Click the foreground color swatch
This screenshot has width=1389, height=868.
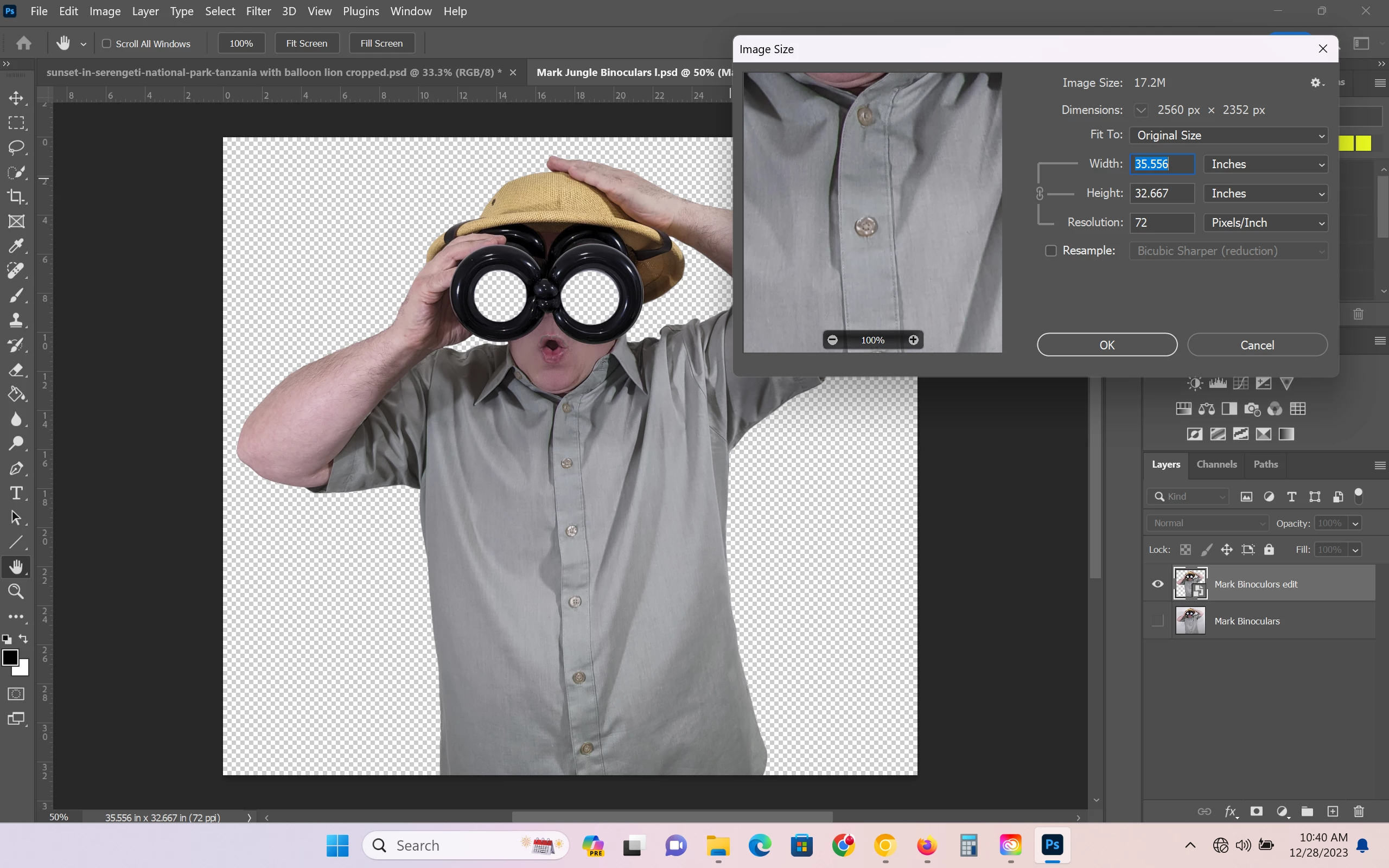[x=10, y=658]
